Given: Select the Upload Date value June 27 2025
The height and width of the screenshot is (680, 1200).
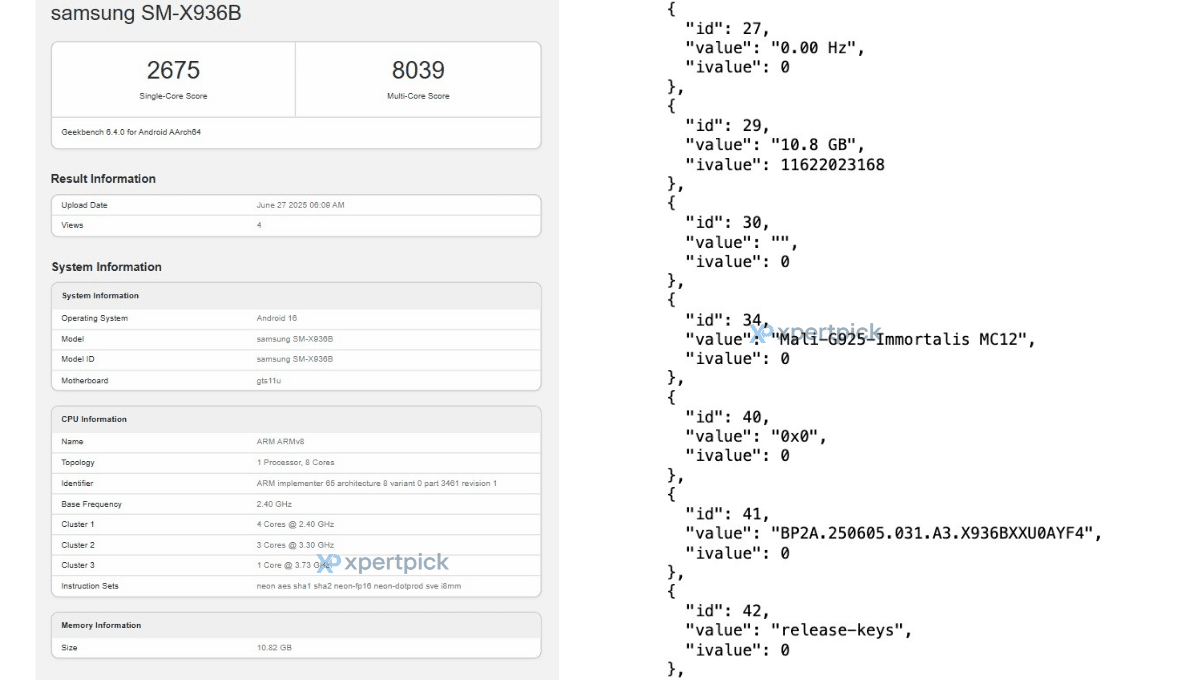Looking at the screenshot, I should (x=300, y=205).
